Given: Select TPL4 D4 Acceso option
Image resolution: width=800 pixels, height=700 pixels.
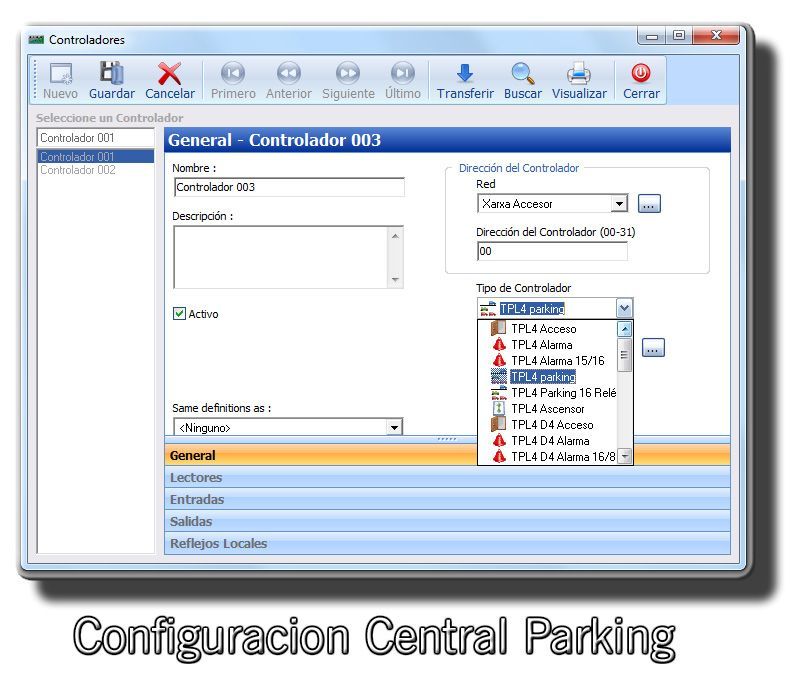Looking at the screenshot, I should click(547, 424).
